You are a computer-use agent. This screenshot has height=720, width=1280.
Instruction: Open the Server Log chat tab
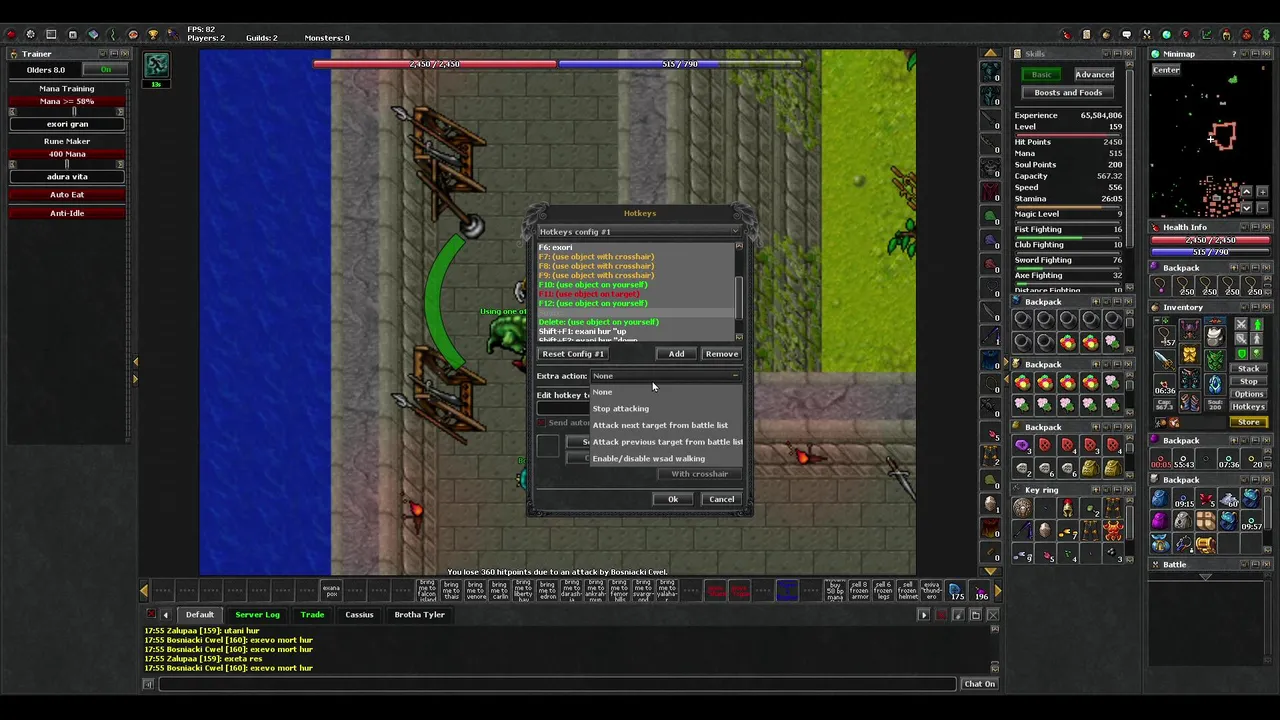pos(257,615)
